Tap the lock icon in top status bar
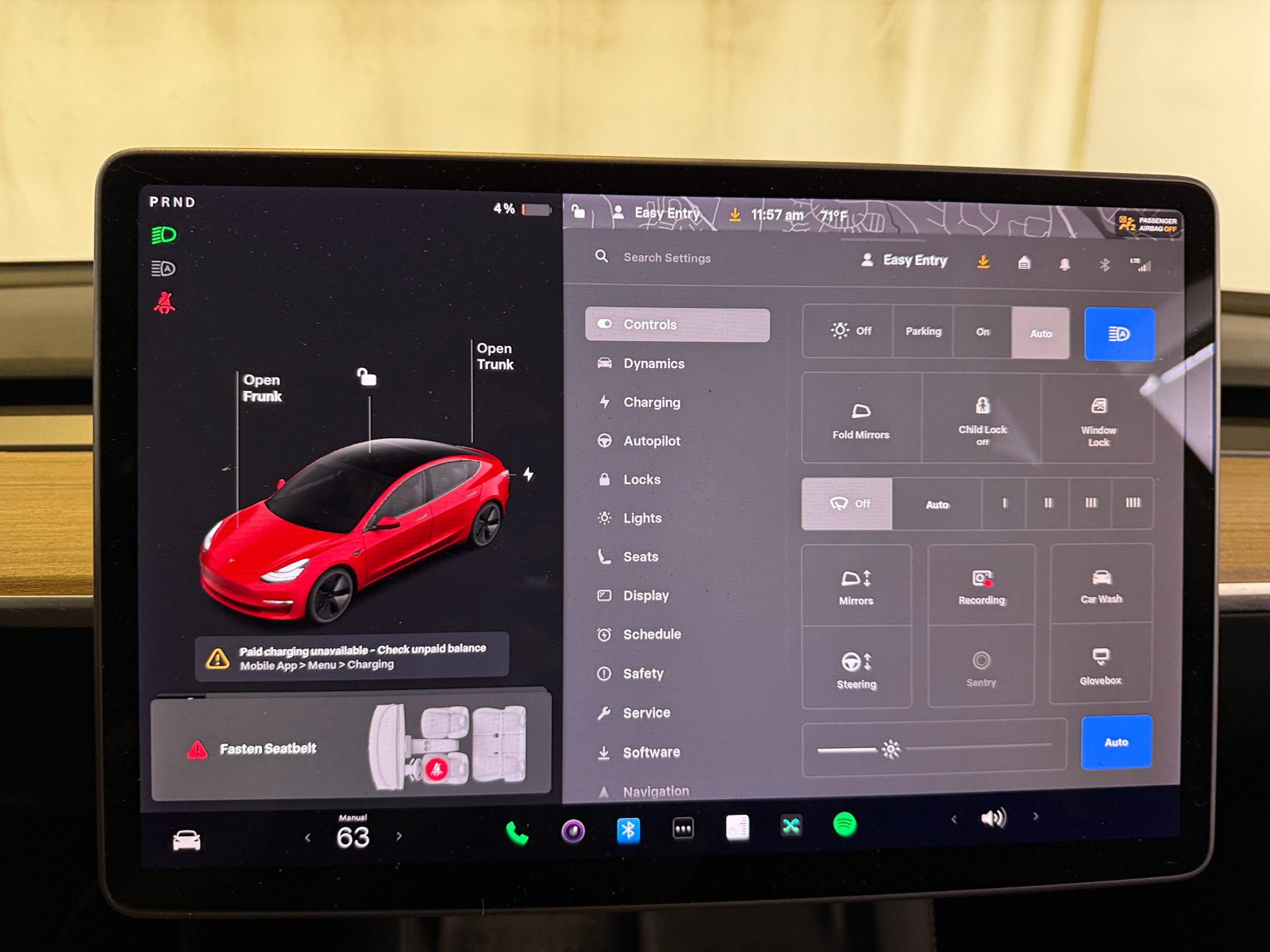1270x952 pixels. pos(579,211)
